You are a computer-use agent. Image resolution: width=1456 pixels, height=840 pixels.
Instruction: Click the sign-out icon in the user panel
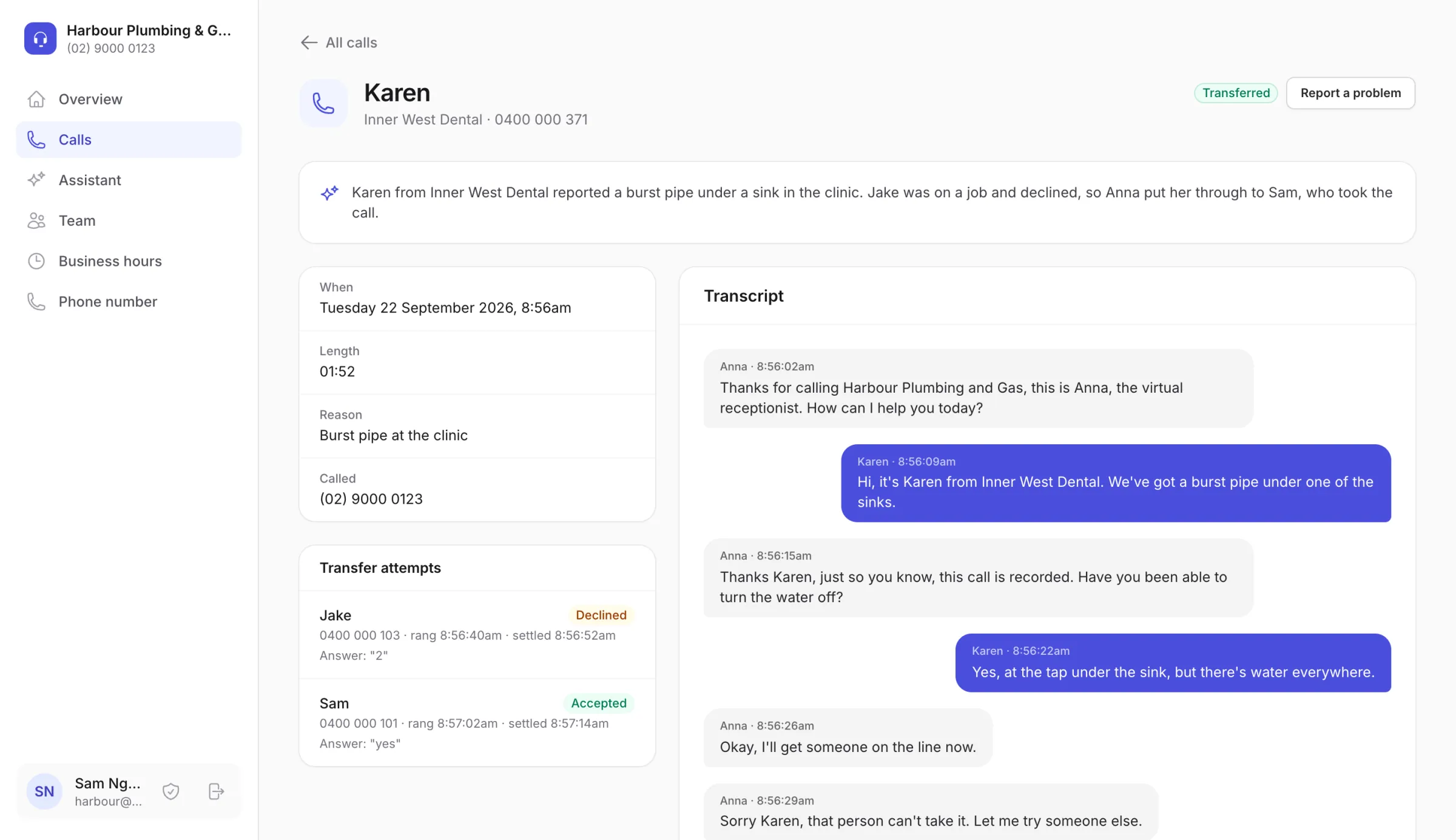(216, 791)
